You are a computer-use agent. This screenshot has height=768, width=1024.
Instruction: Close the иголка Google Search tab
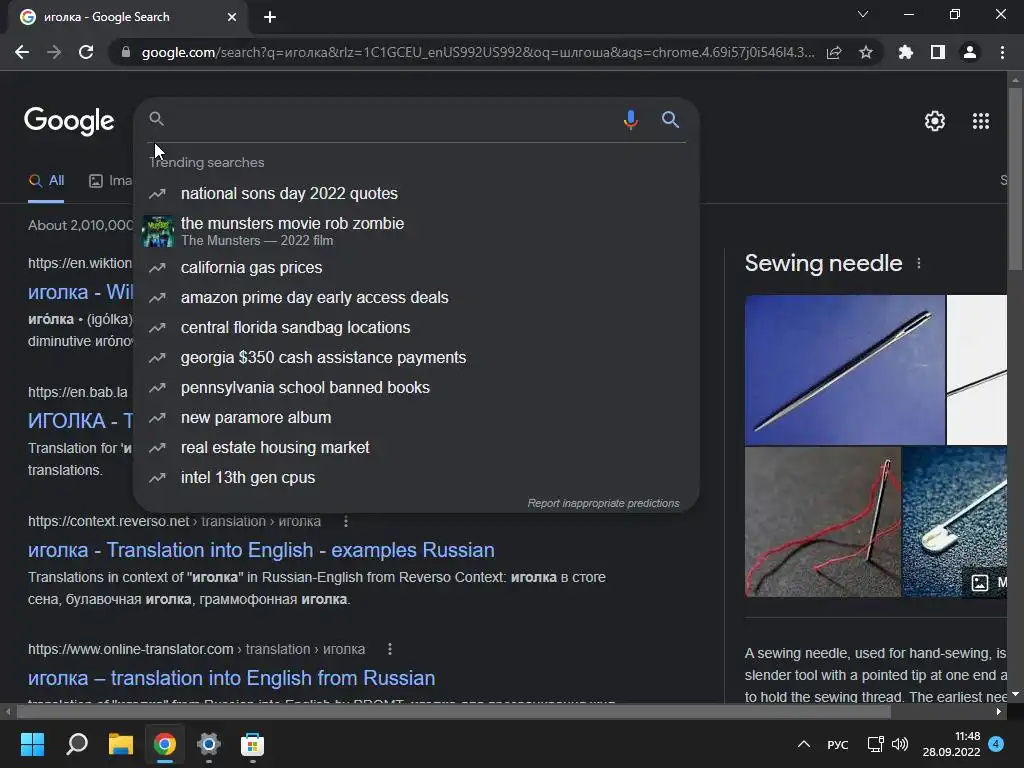point(232,17)
